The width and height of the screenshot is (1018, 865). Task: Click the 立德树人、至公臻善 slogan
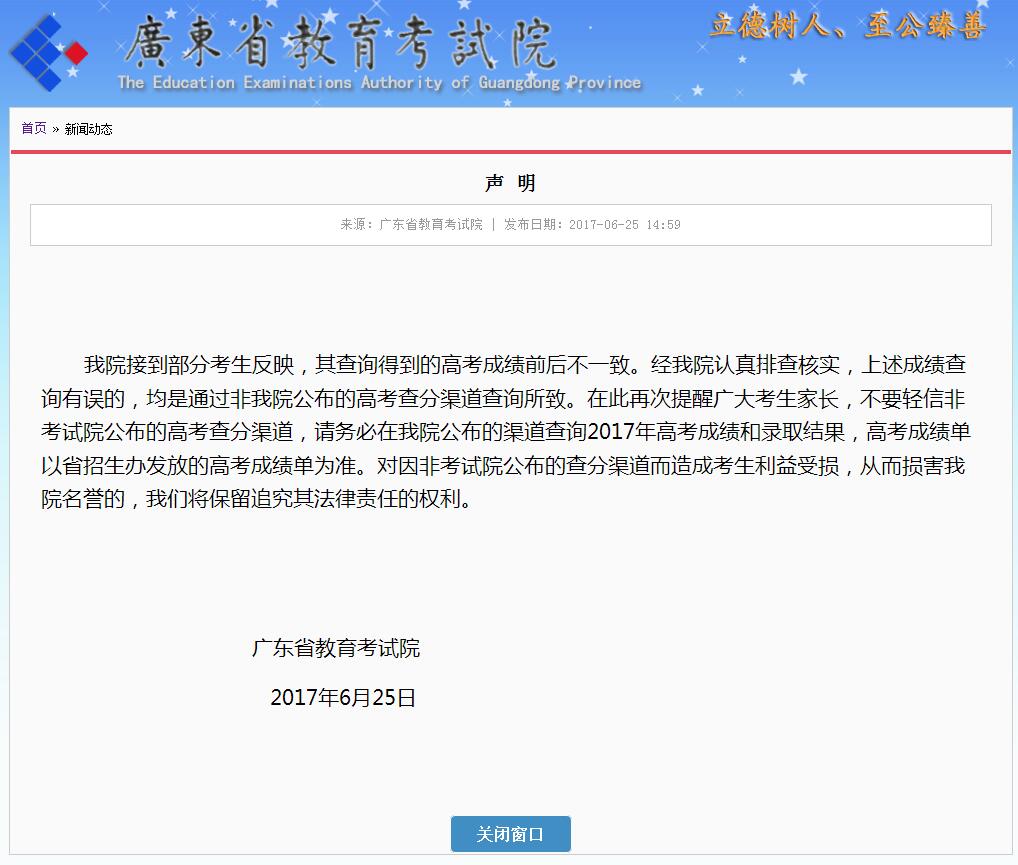click(847, 27)
